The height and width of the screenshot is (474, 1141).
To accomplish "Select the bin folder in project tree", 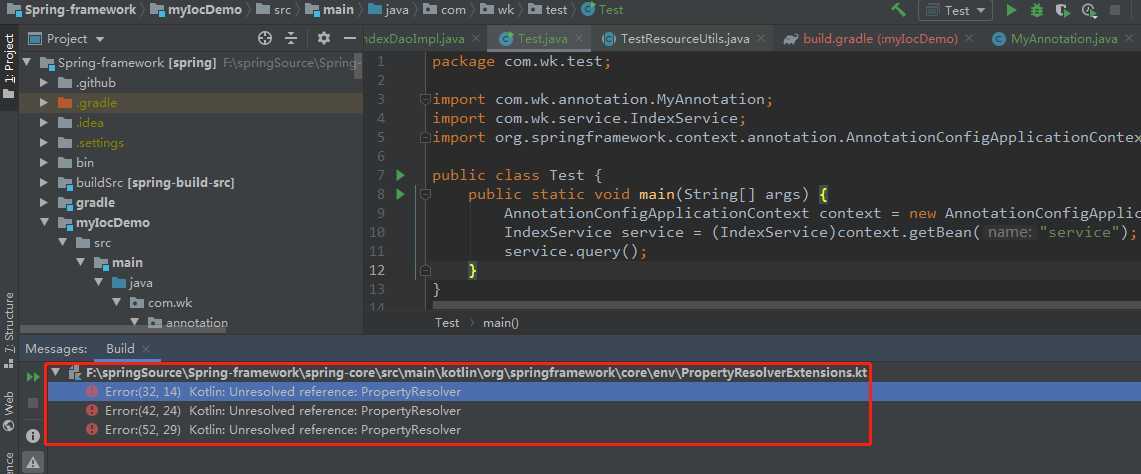I will point(84,162).
